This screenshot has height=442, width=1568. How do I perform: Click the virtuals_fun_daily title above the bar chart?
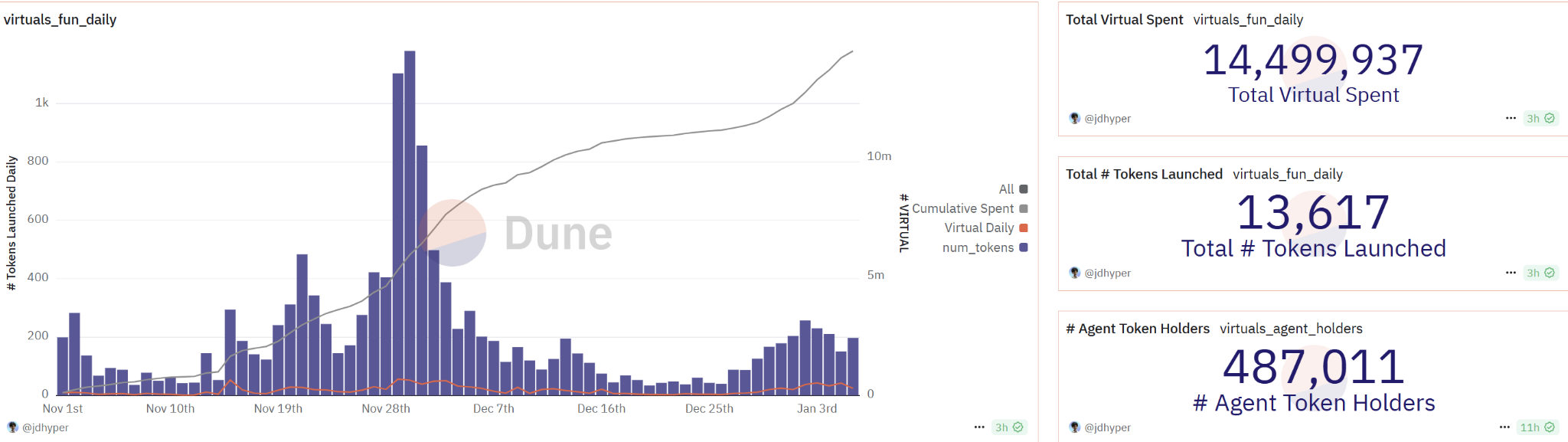60,20
